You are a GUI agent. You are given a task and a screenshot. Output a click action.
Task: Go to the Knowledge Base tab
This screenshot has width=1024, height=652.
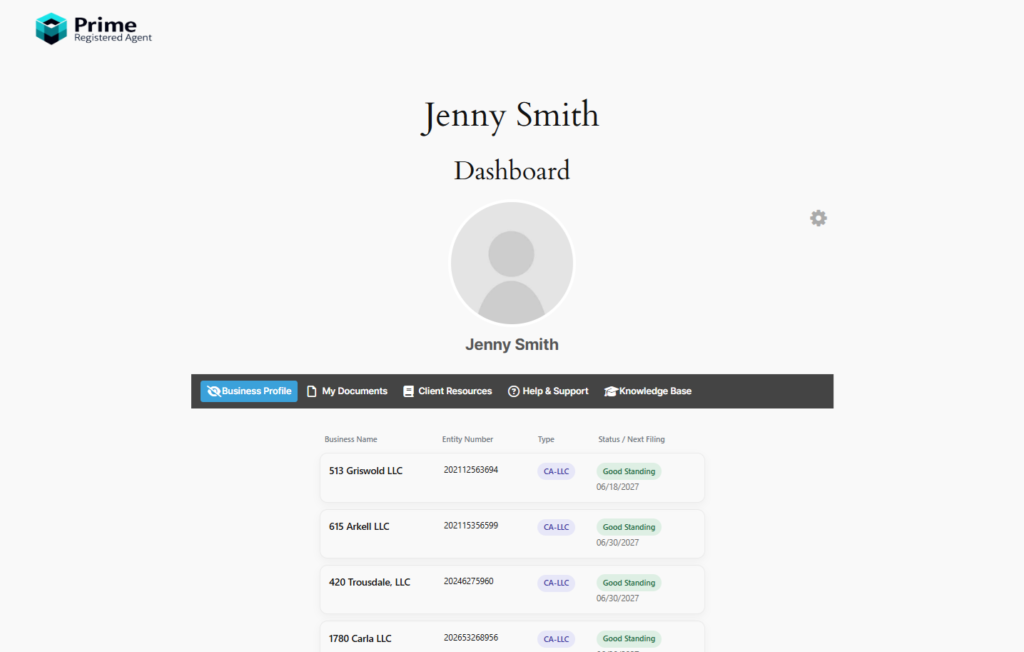tap(648, 391)
